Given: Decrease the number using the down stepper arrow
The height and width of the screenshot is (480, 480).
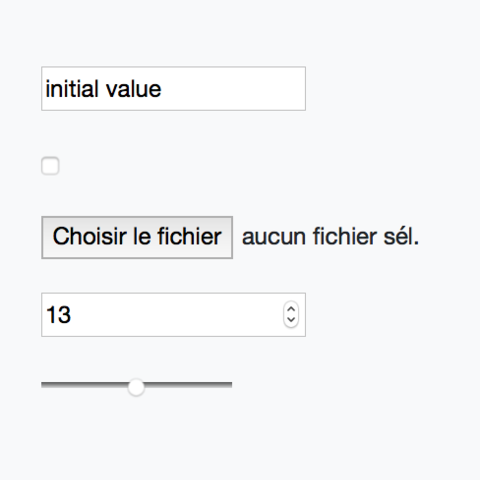Looking at the screenshot, I should pyautogui.click(x=291, y=320).
